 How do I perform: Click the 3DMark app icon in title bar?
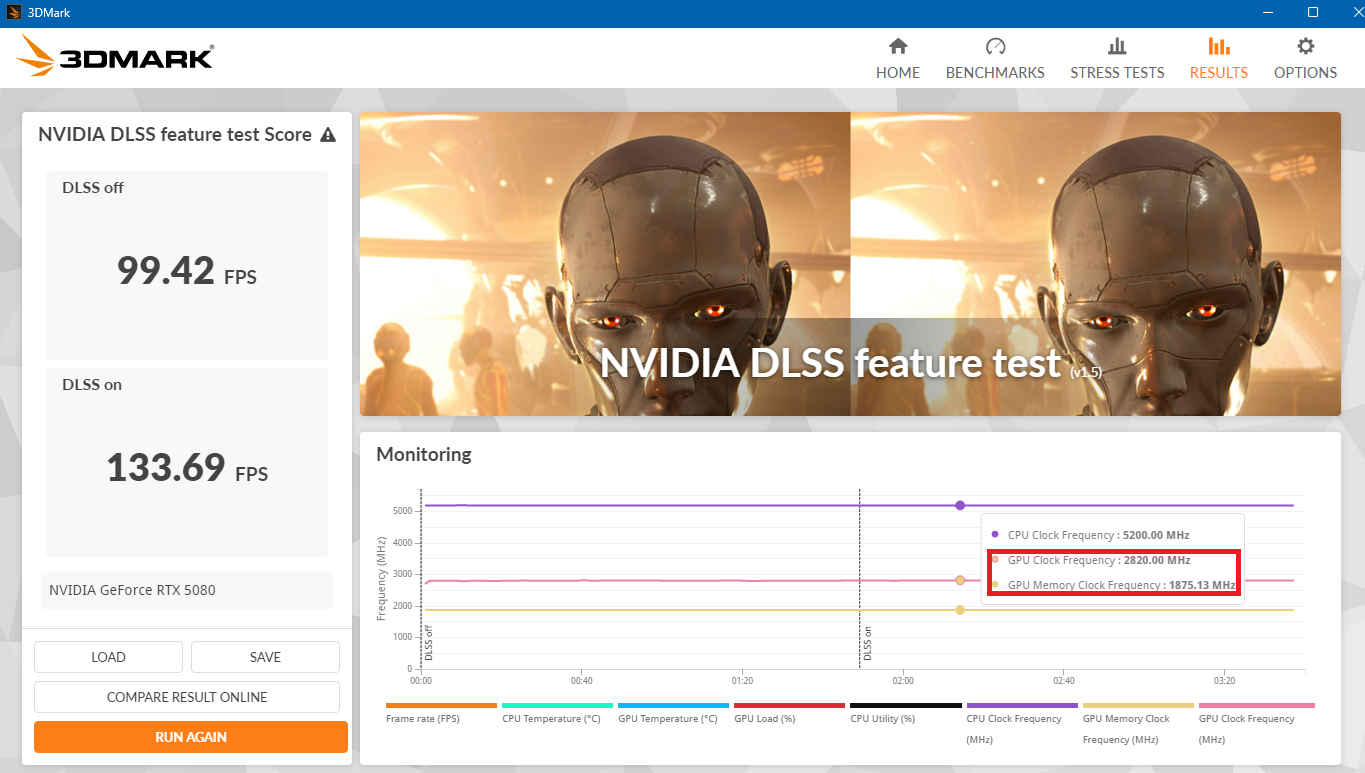coord(14,13)
